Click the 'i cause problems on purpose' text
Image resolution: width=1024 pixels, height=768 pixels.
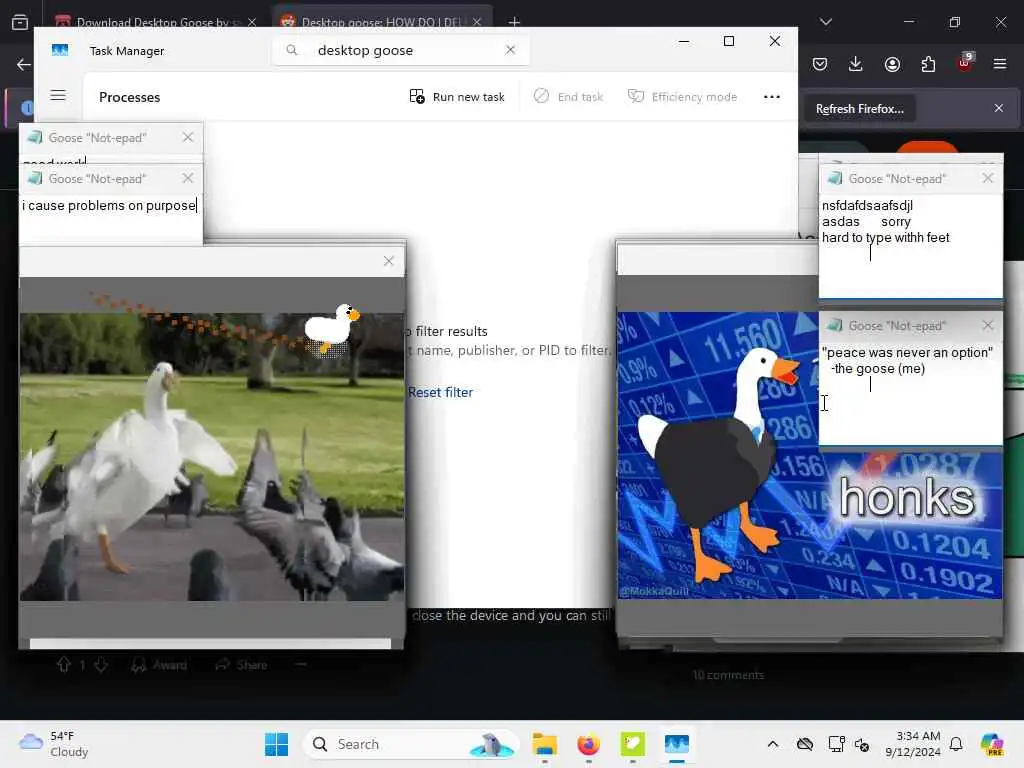coord(109,205)
